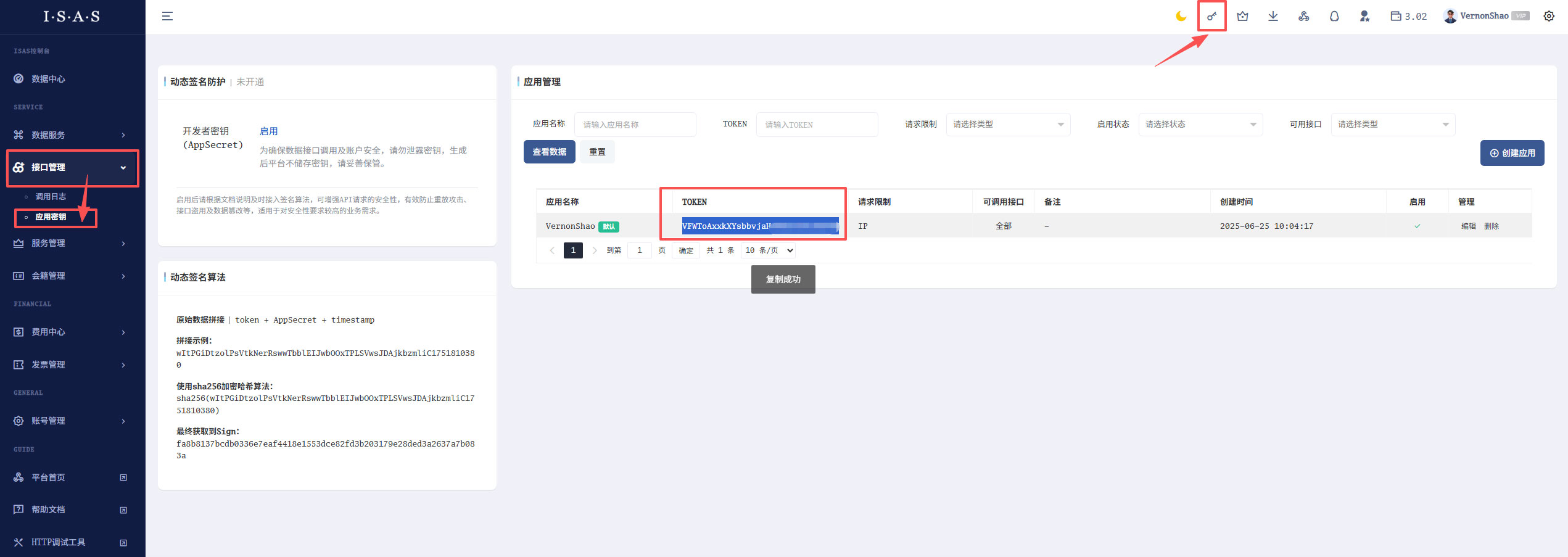
Task: Click the green enabled checkmark for VernonShao
Action: pyautogui.click(x=1417, y=226)
